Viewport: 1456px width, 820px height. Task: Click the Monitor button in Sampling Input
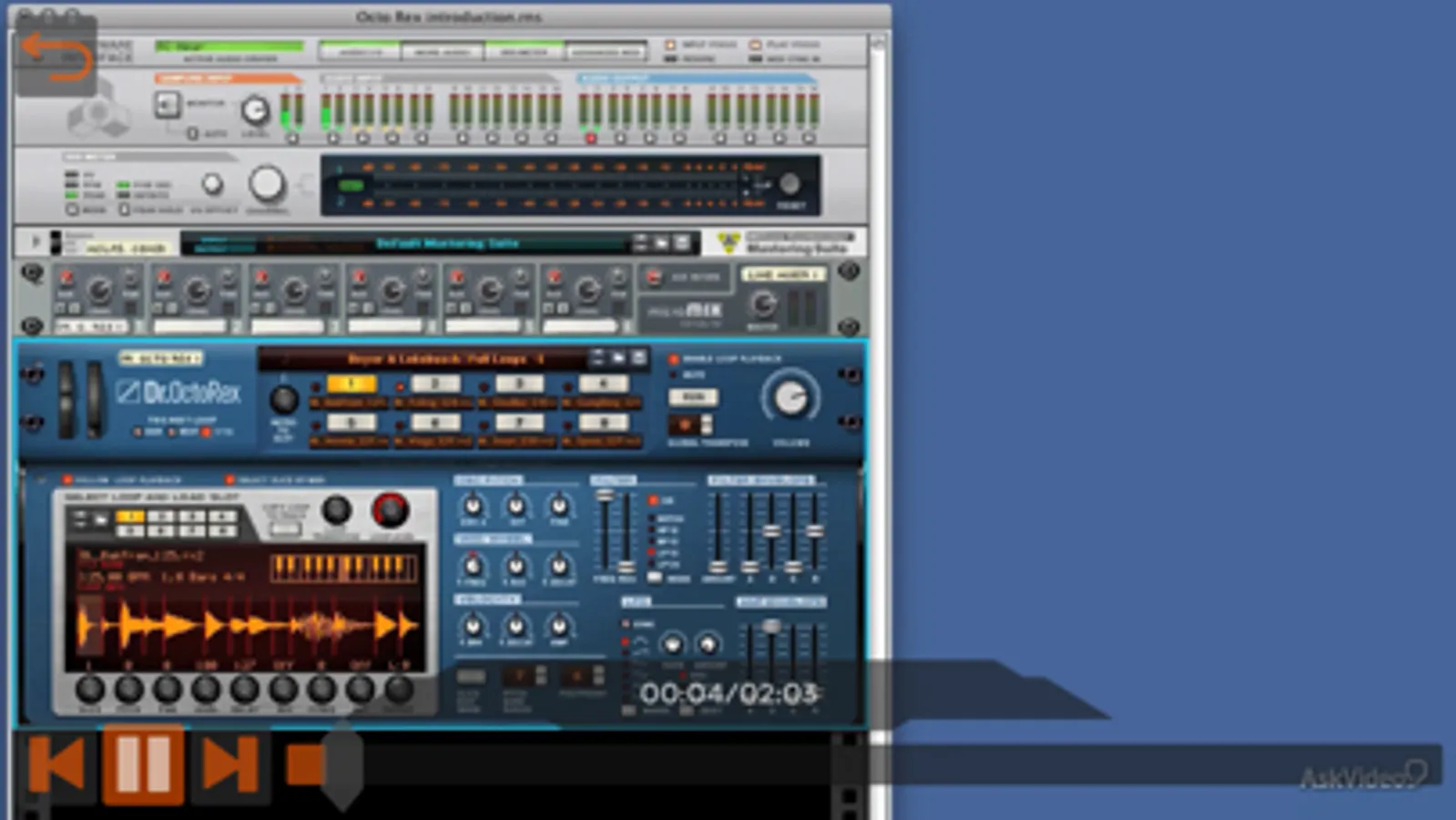[x=168, y=105]
